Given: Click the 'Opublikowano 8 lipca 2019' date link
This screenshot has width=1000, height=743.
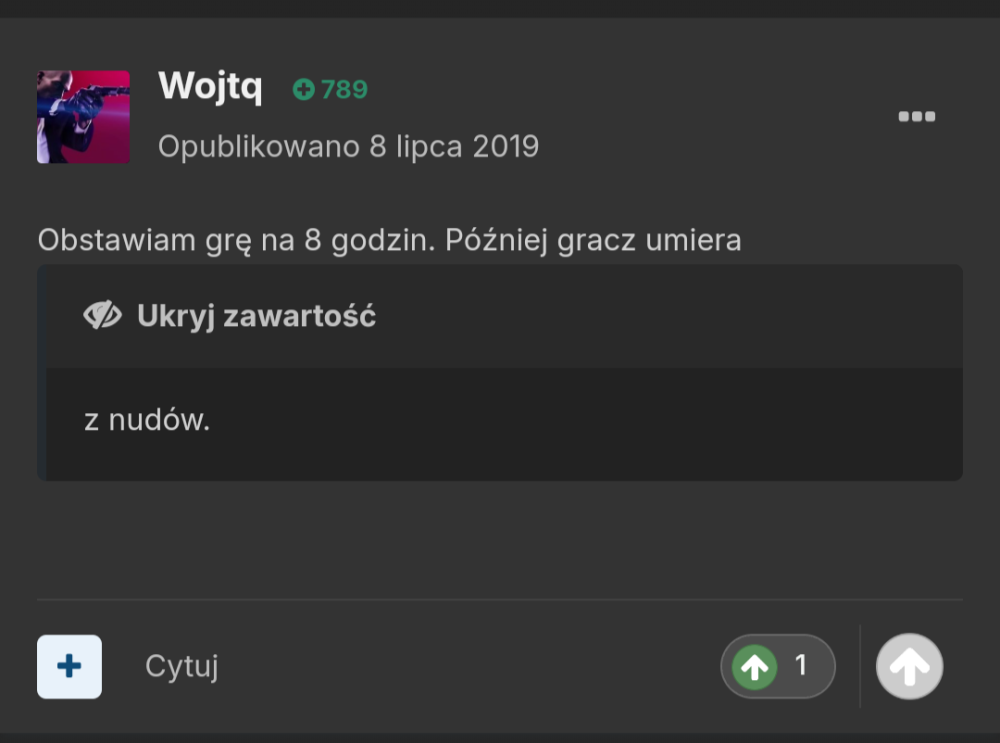Looking at the screenshot, I should coord(347,146).
